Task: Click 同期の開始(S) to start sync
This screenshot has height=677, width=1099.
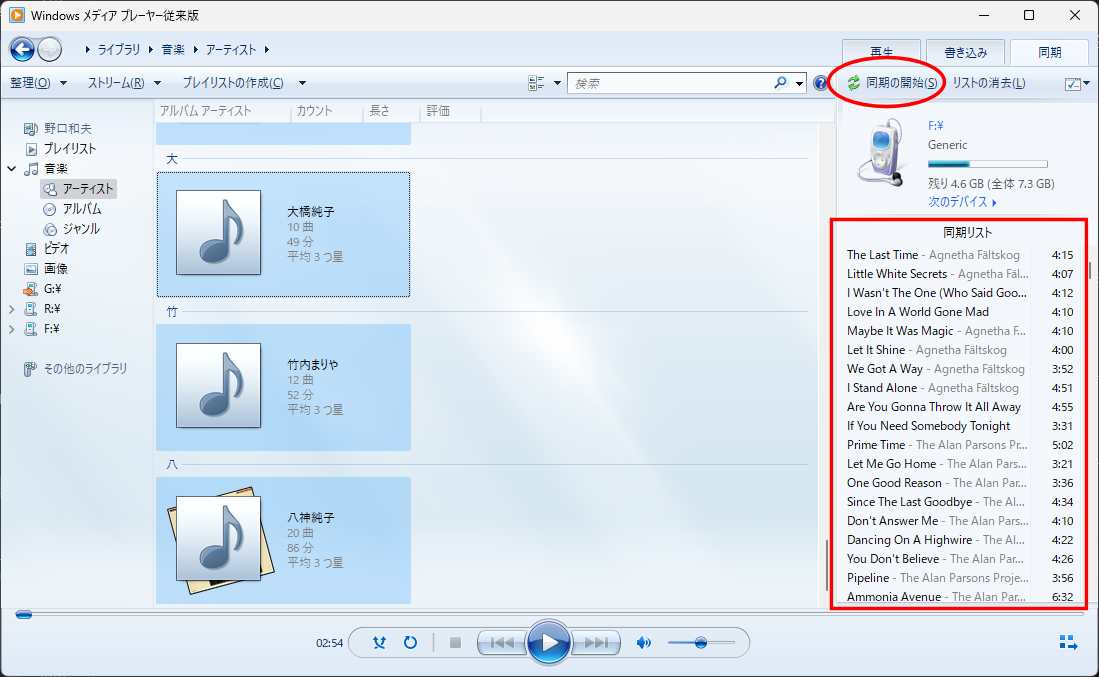Action: pyautogui.click(x=892, y=83)
